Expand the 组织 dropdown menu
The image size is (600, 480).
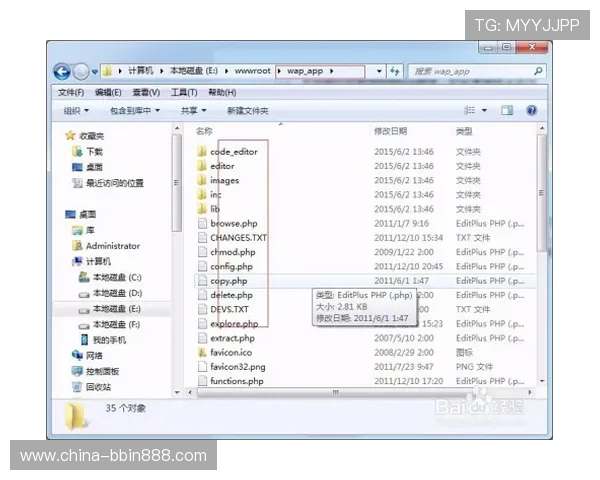click(76, 110)
